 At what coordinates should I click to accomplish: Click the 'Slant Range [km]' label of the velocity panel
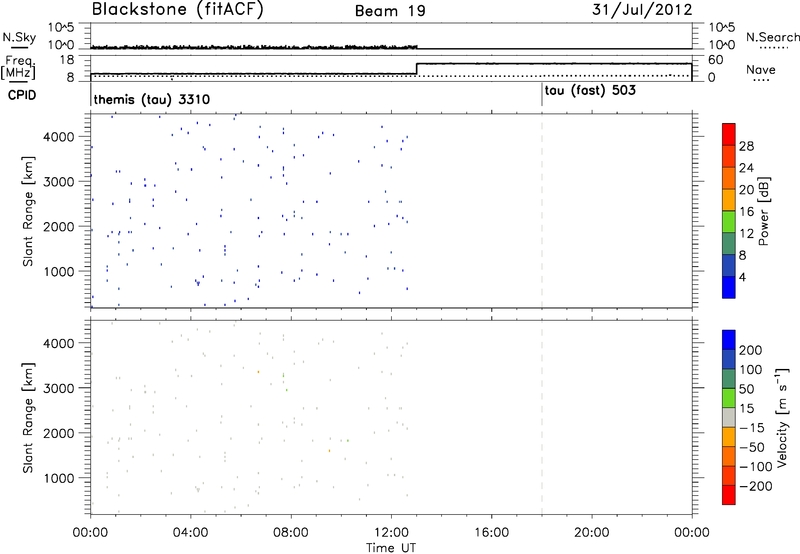coord(28,418)
